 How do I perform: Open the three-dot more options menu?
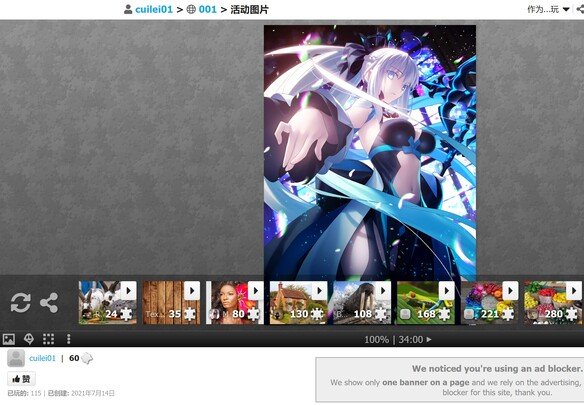[x=69, y=339]
